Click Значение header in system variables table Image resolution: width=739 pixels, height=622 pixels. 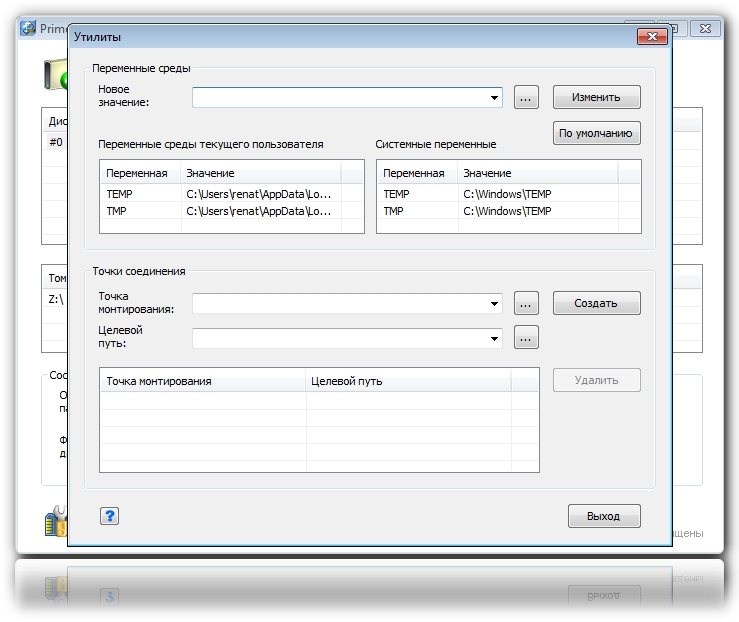point(537,173)
